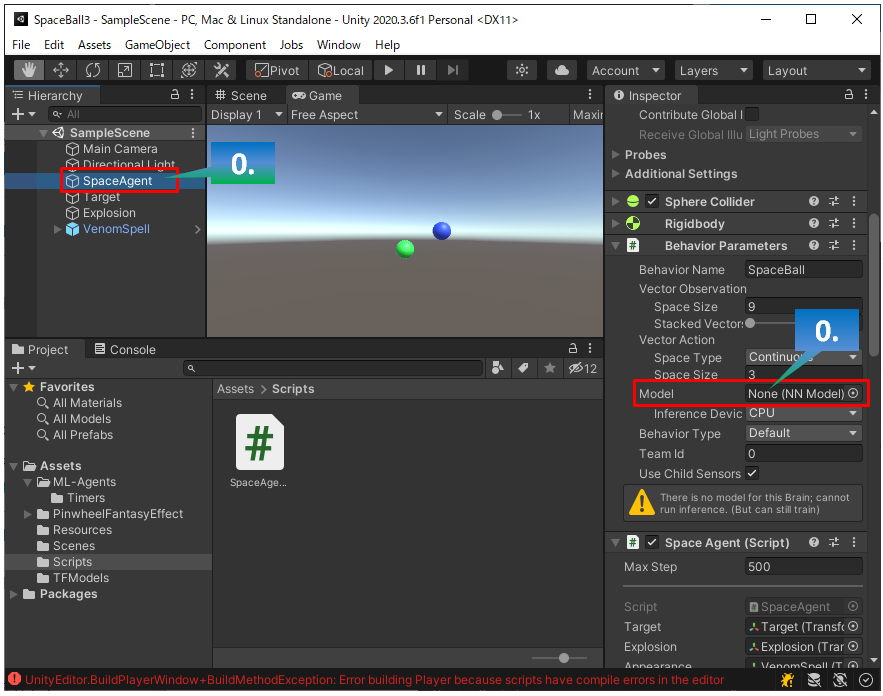Search by type in Project
Screen dimensions: 883x696
point(498,368)
